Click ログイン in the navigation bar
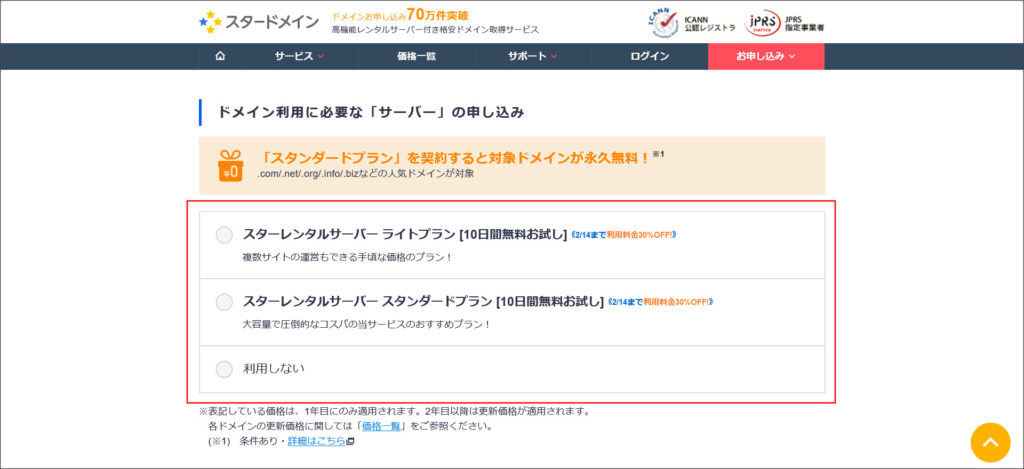Image resolution: width=1024 pixels, height=469 pixels. (x=649, y=56)
